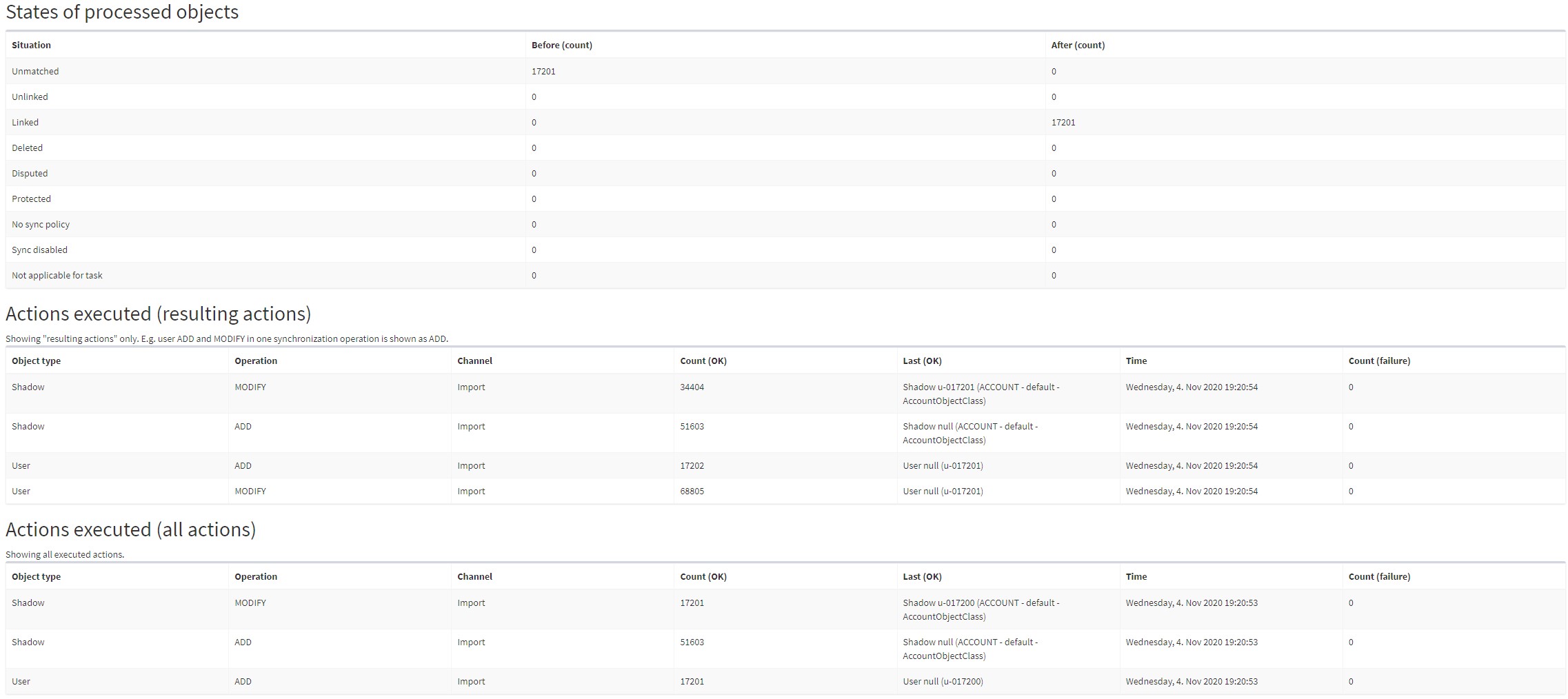Click the Before (count) column header

point(561,45)
